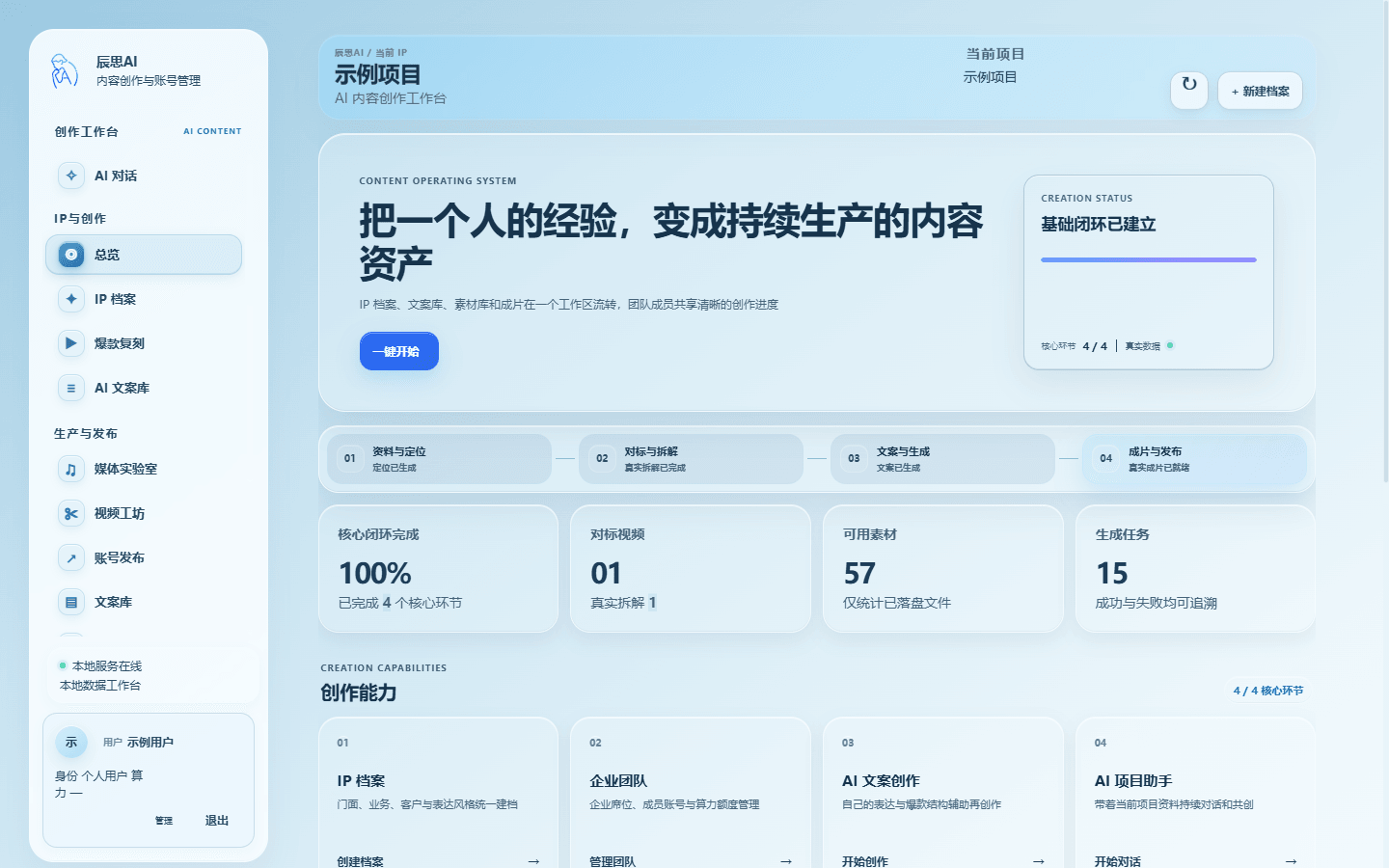The image size is (1389, 868).
Task: Click arrow on the 管理团队 card
Action: pos(786,861)
